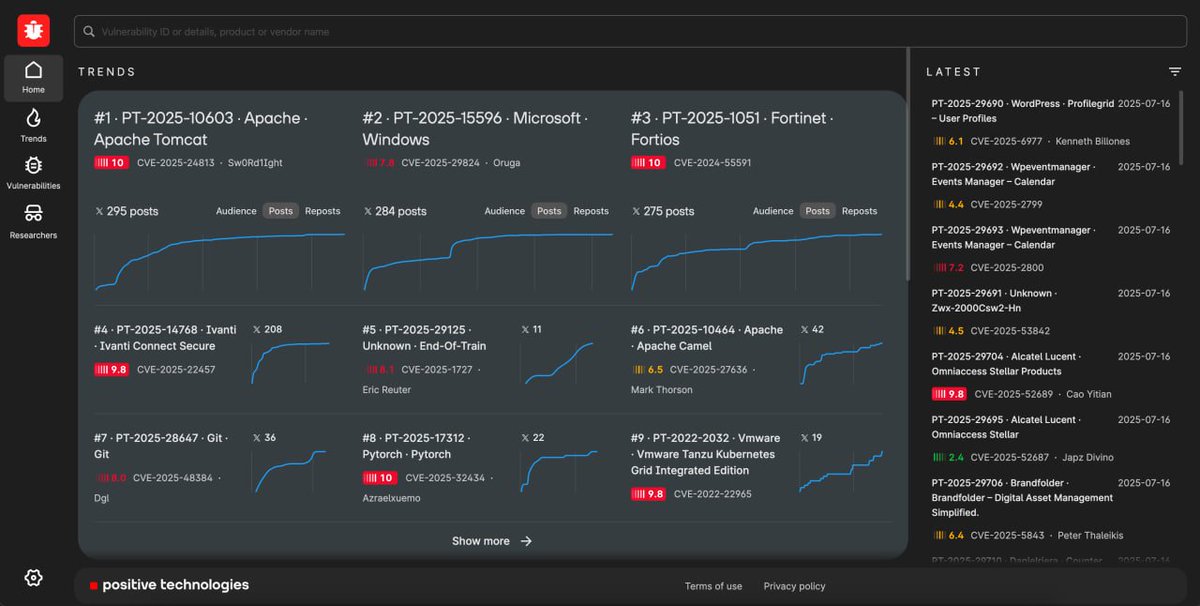The image size is (1200, 606).
Task: Open trend #7 PT-2025-28647 Git
Action: tap(161, 446)
